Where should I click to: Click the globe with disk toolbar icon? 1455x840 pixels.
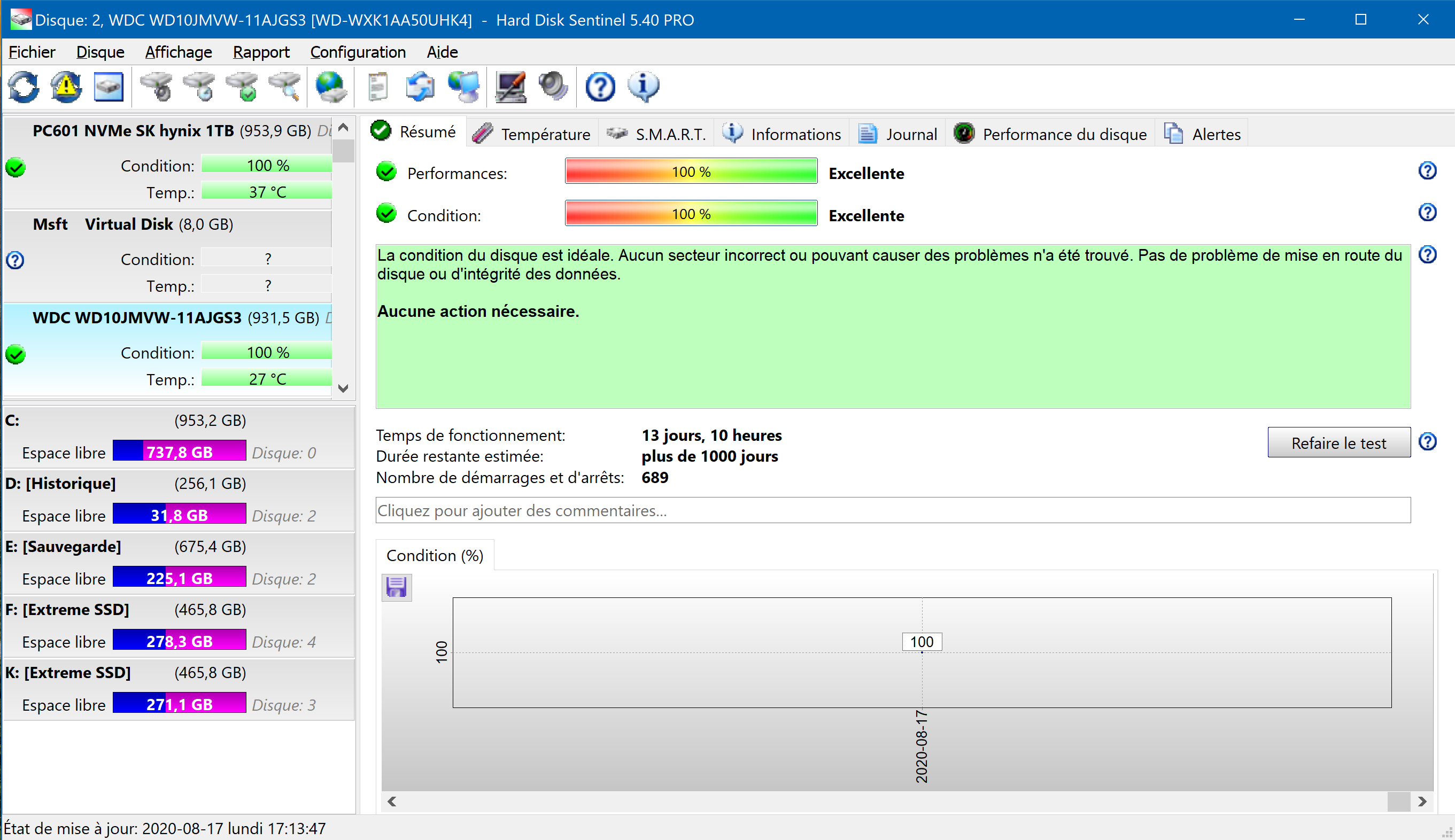coord(331,87)
